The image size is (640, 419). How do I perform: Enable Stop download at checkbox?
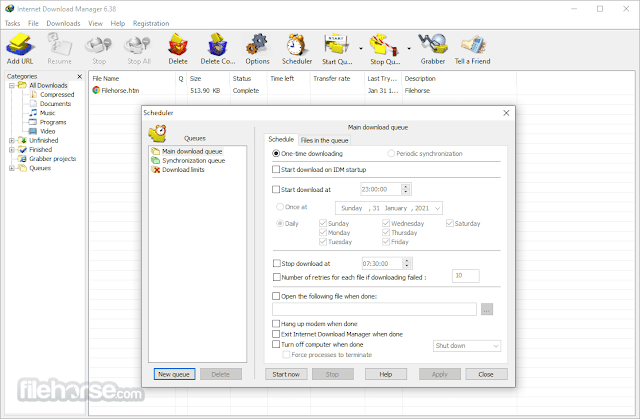point(276,264)
